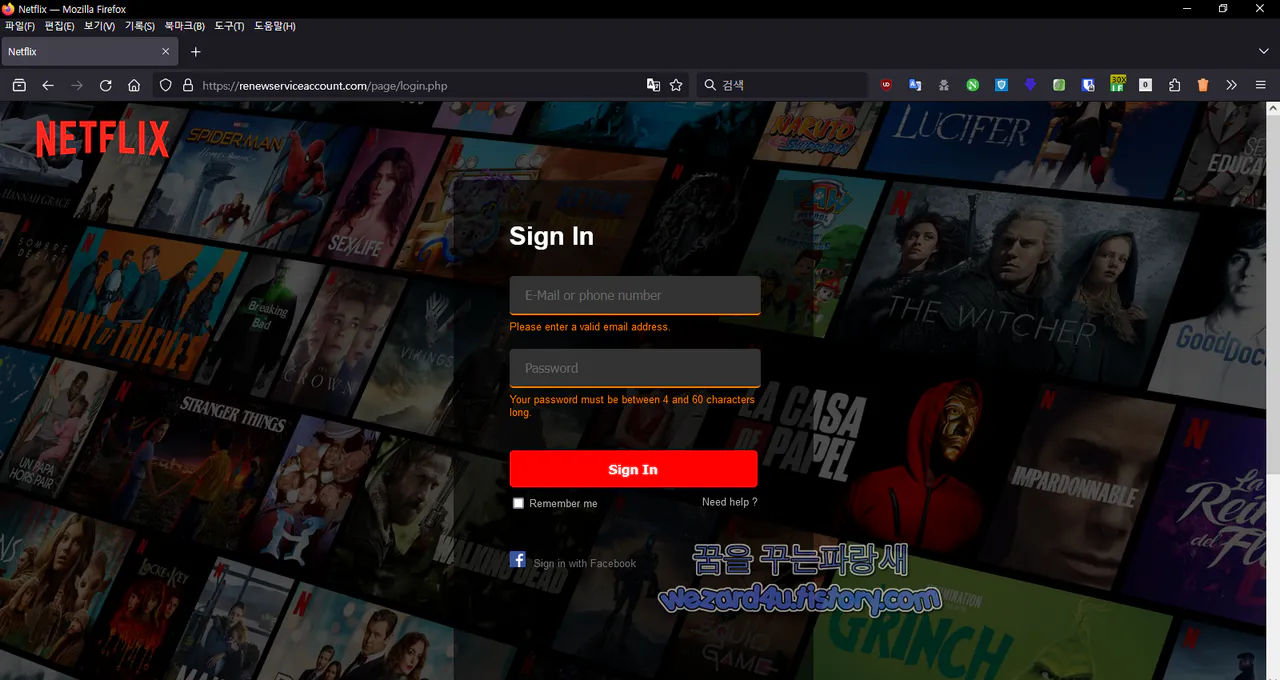Click the 검색 search box

coord(782,86)
